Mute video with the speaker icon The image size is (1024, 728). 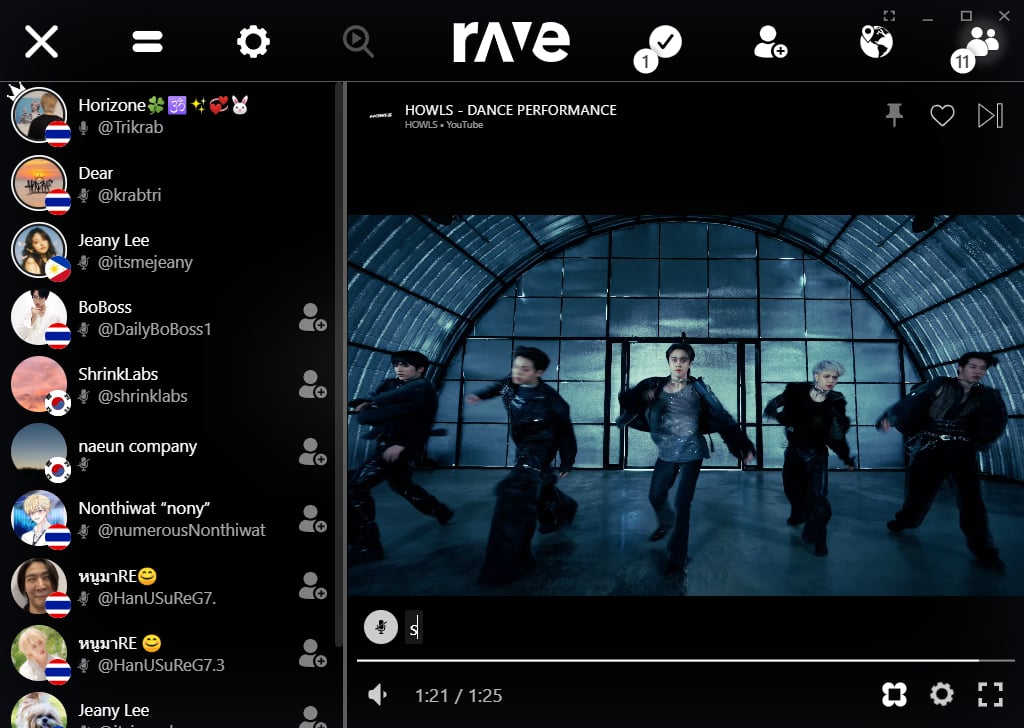pyautogui.click(x=378, y=695)
